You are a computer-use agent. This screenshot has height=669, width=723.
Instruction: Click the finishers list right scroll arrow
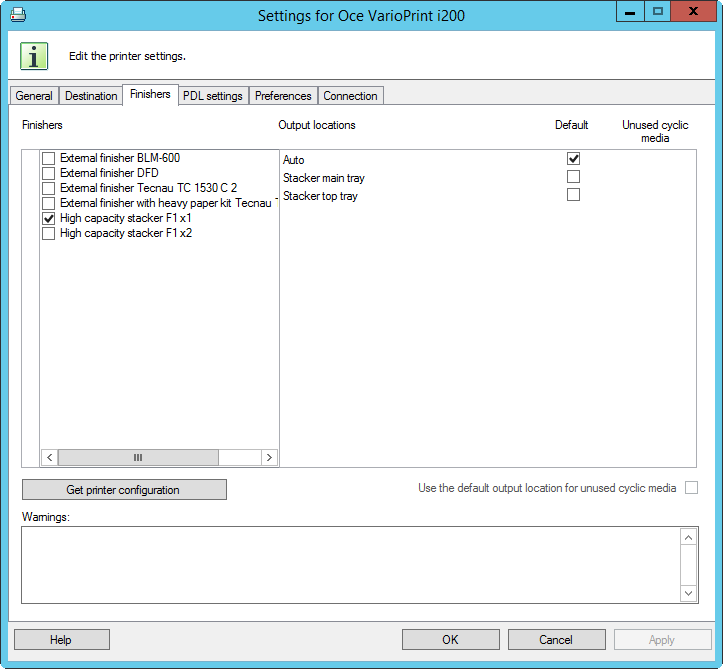pyautogui.click(x=269, y=457)
